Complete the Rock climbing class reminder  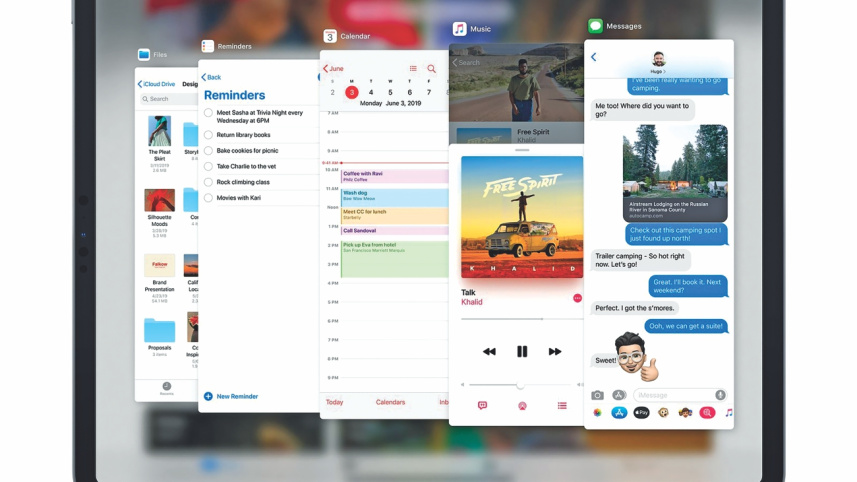tap(208, 182)
